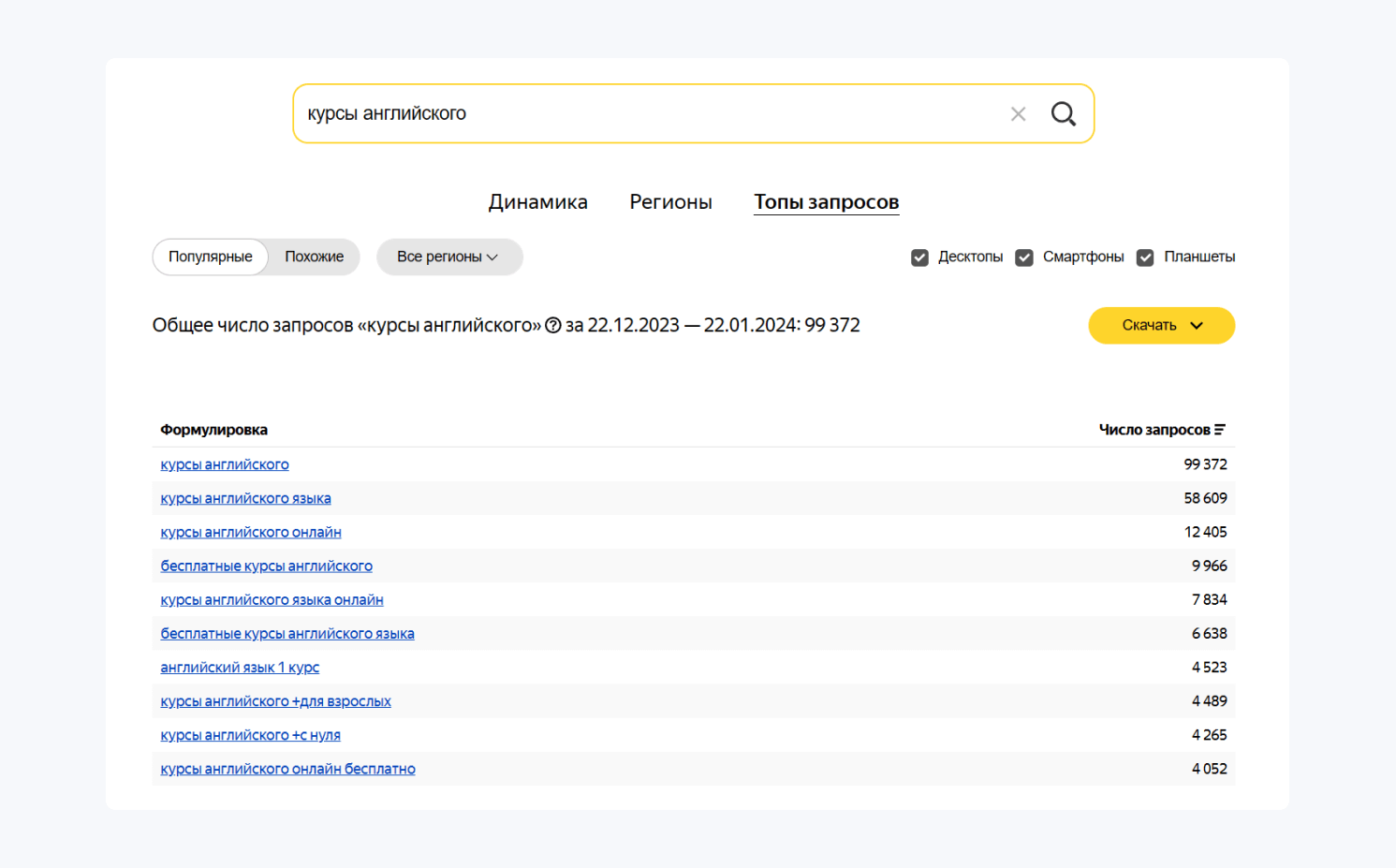Uncheck the Планшеты checkbox
The width and height of the screenshot is (1396, 868).
tap(1145, 257)
